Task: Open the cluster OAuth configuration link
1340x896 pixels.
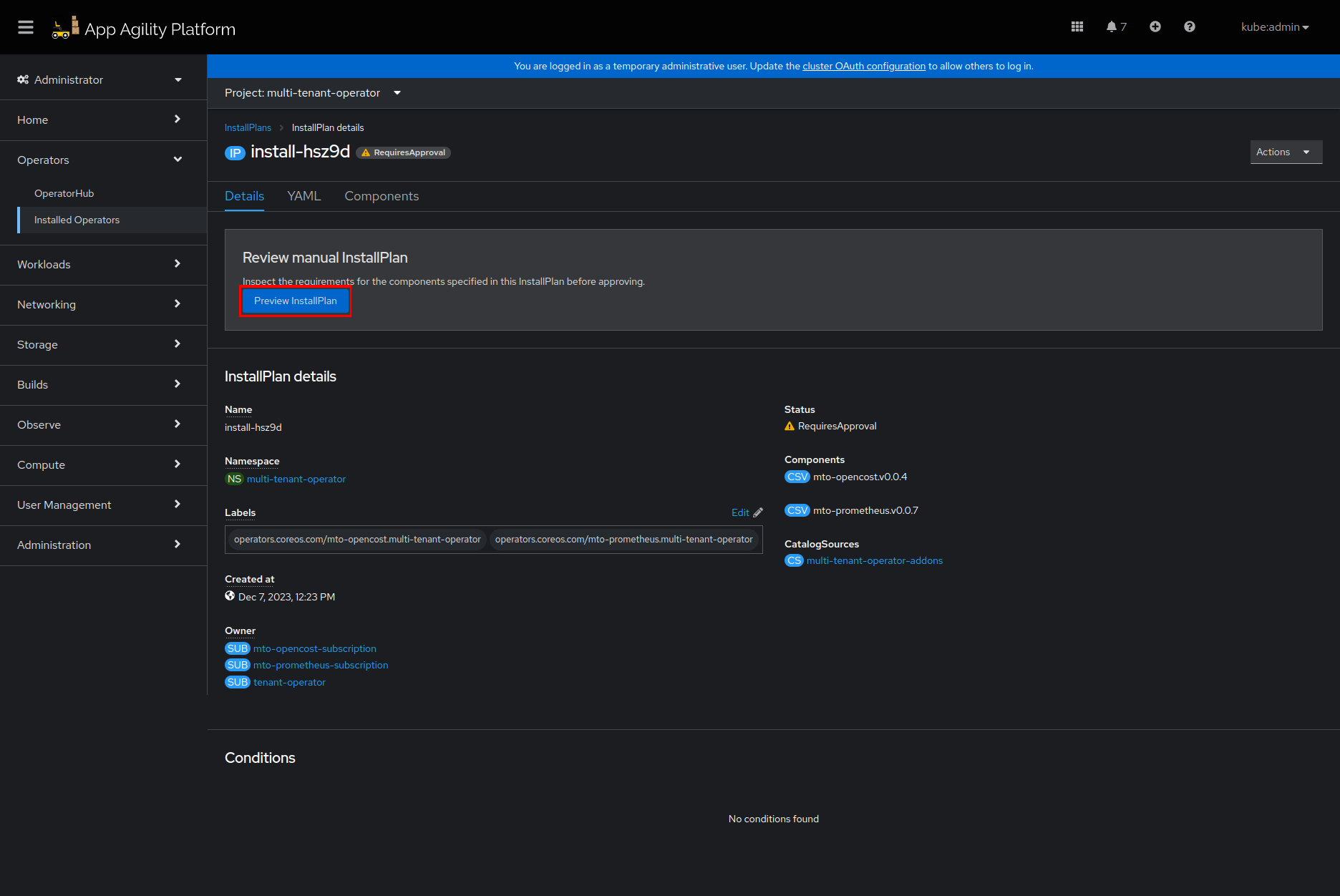Action: [x=863, y=67]
